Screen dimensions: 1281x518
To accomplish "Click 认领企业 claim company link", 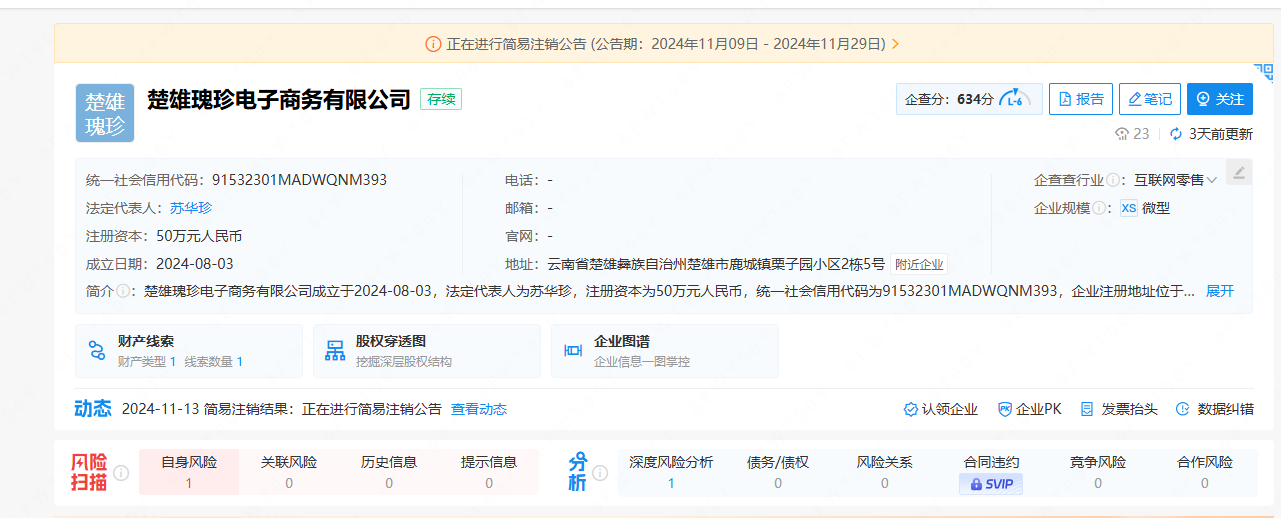I will [941, 409].
